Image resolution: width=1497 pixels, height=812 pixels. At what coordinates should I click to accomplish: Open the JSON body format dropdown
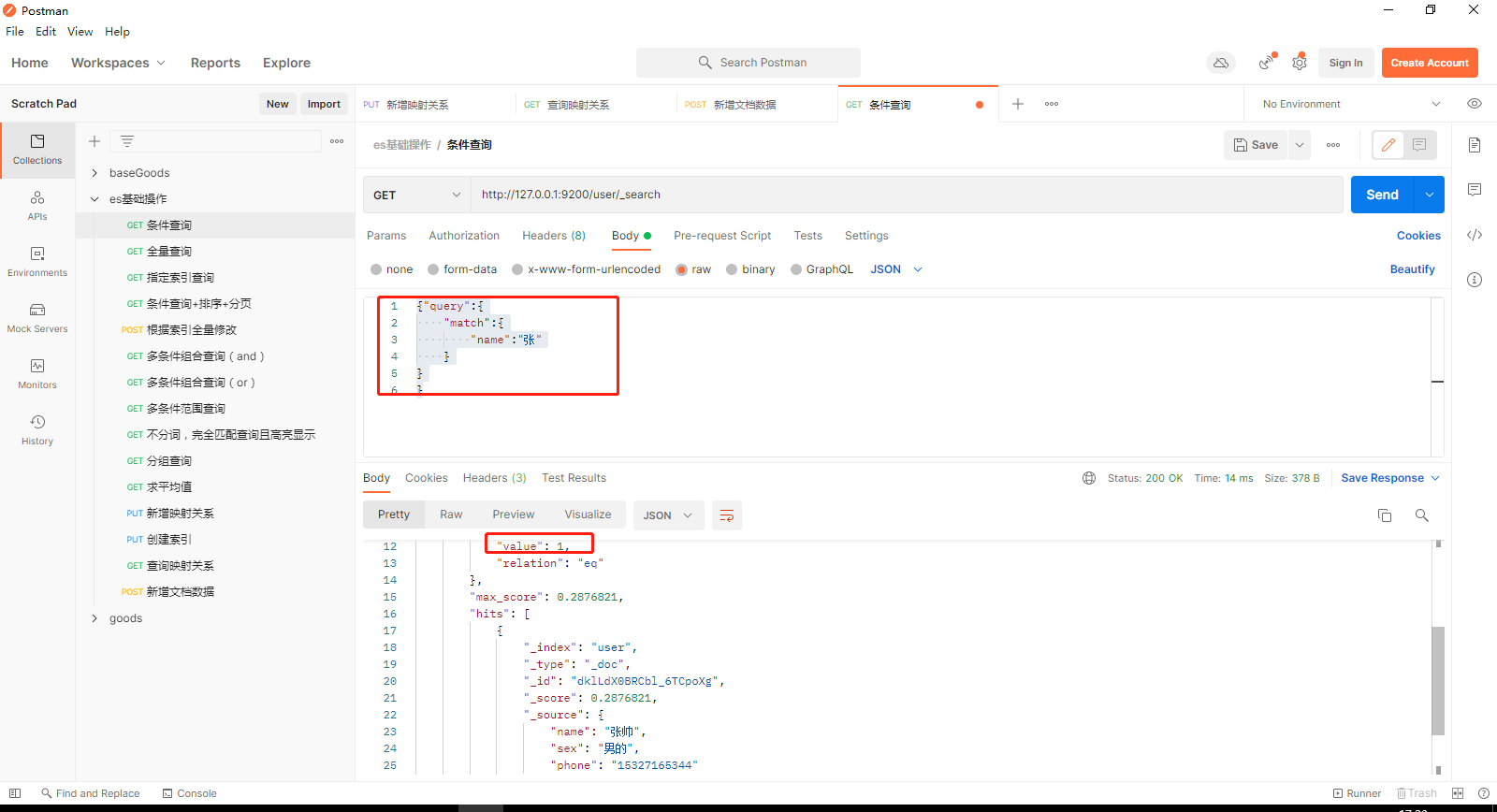pyautogui.click(x=896, y=269)
